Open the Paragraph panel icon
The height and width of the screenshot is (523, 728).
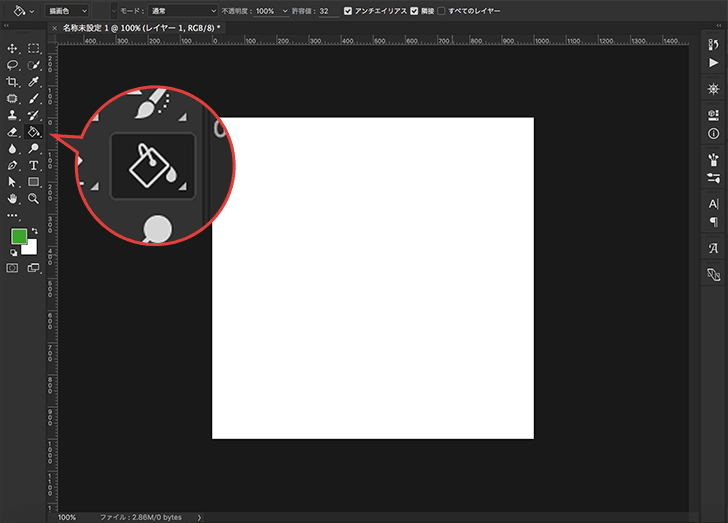coord(714,222)
